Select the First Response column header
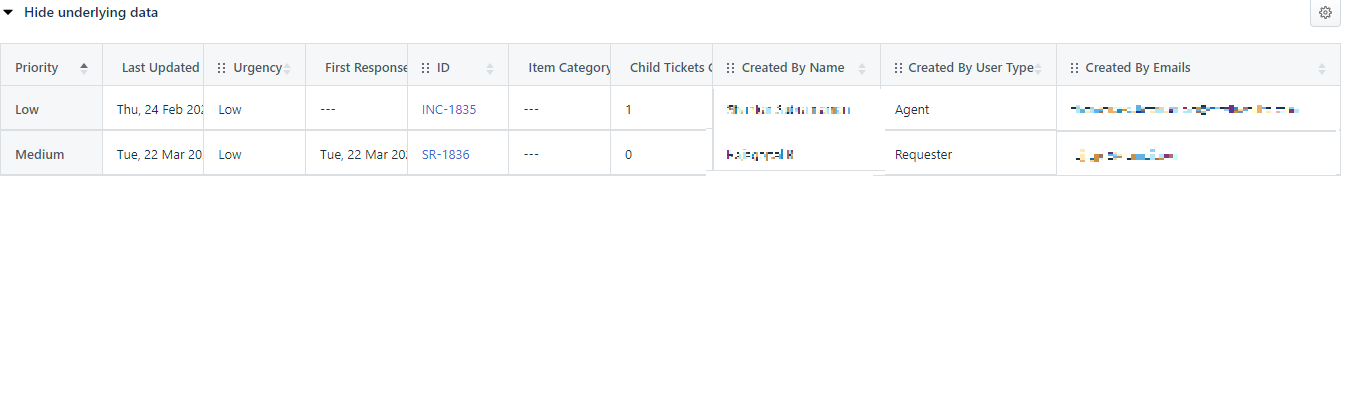 point(366,68)
